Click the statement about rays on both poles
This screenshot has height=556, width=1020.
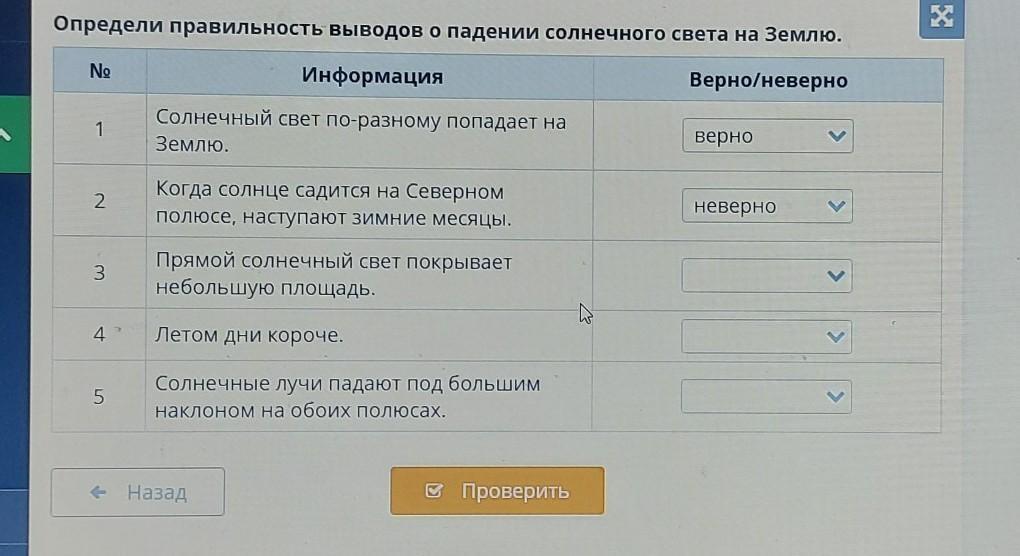point(347,397)
